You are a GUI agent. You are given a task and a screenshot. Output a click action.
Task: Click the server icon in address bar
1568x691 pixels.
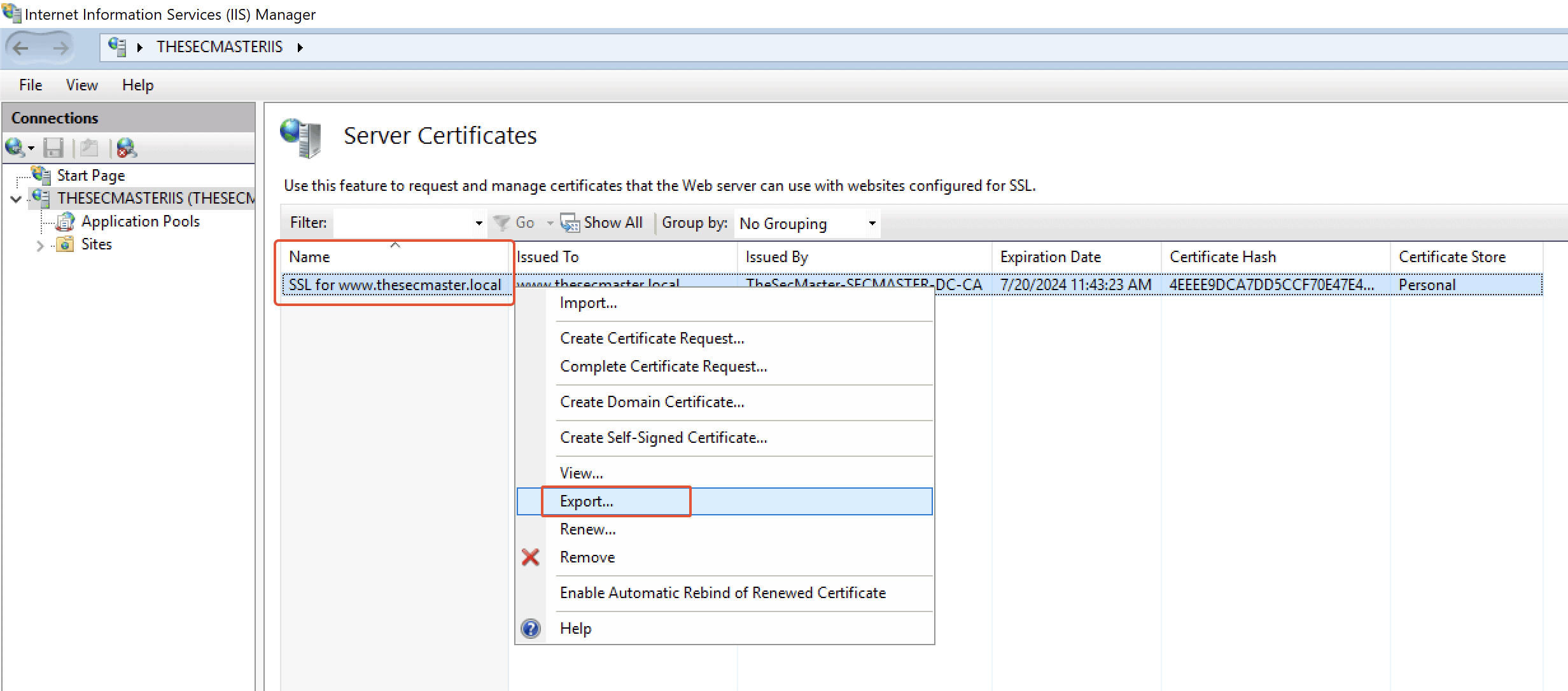(117, 47)
